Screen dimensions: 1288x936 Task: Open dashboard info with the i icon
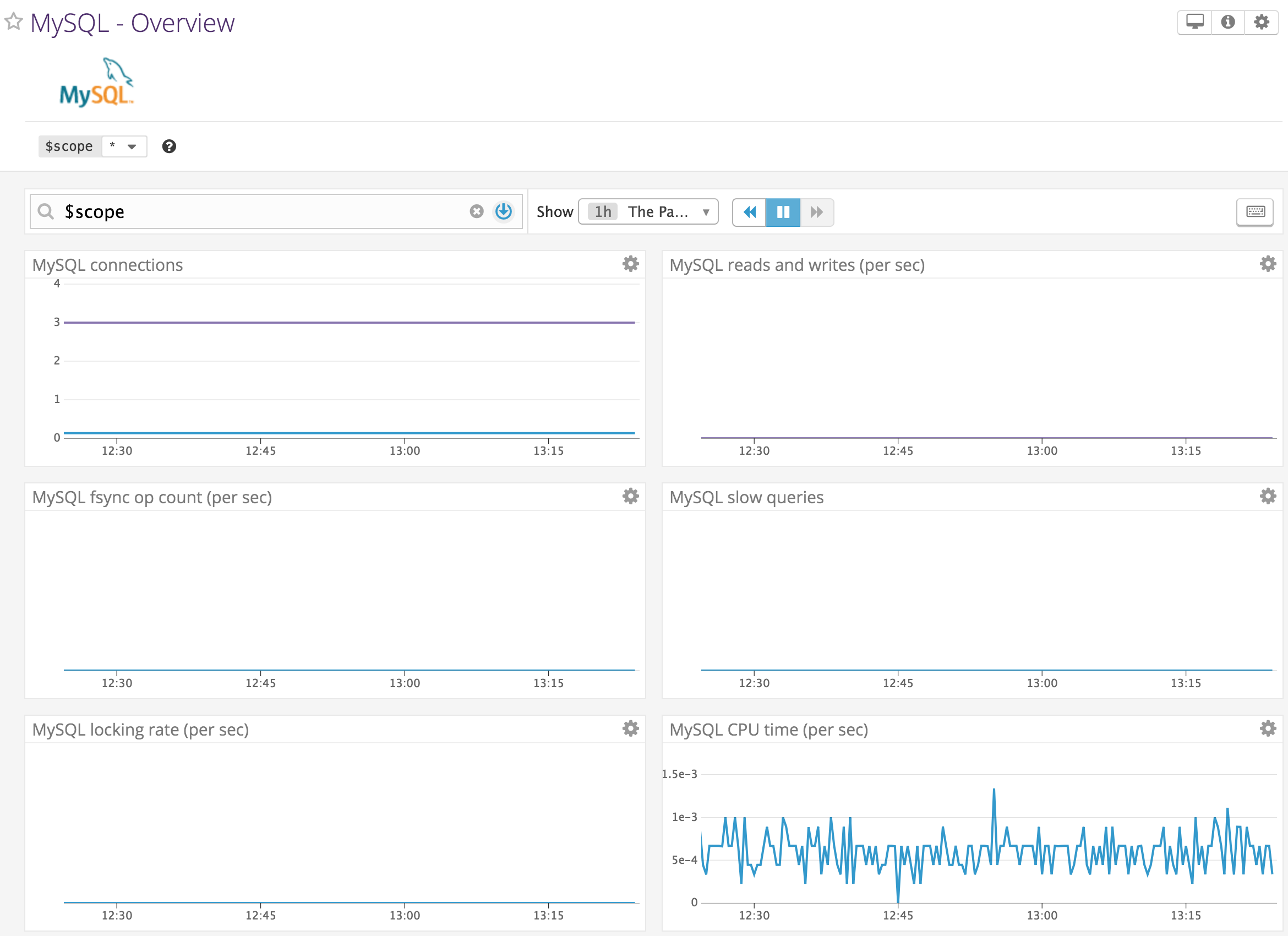pos(1228,21)
